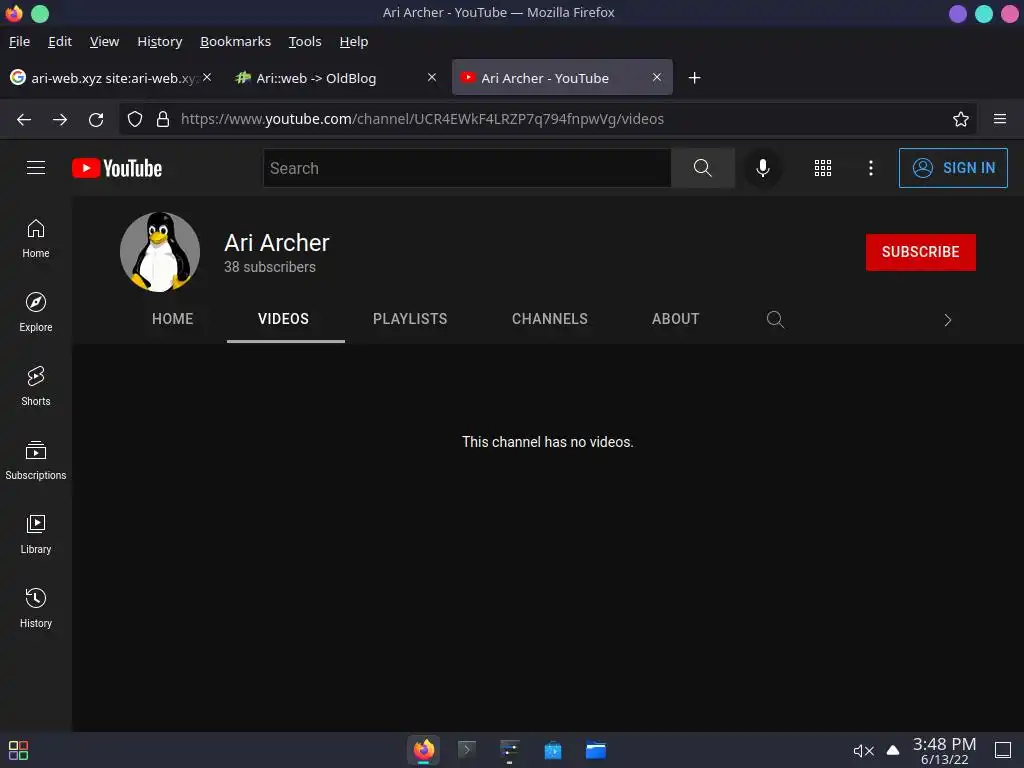The image size is (1024, 768).
Task: Show the desktop with the tray button
Action: 1003,750
